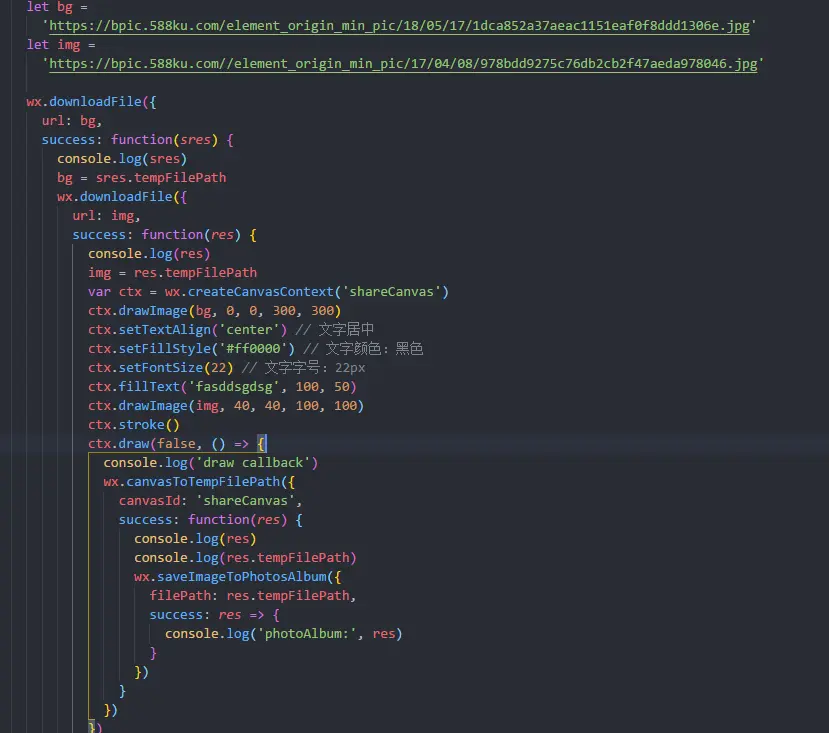Click 'let bg =' declaration text
This screenshot has height=733, width=829.
pos(57,7)
